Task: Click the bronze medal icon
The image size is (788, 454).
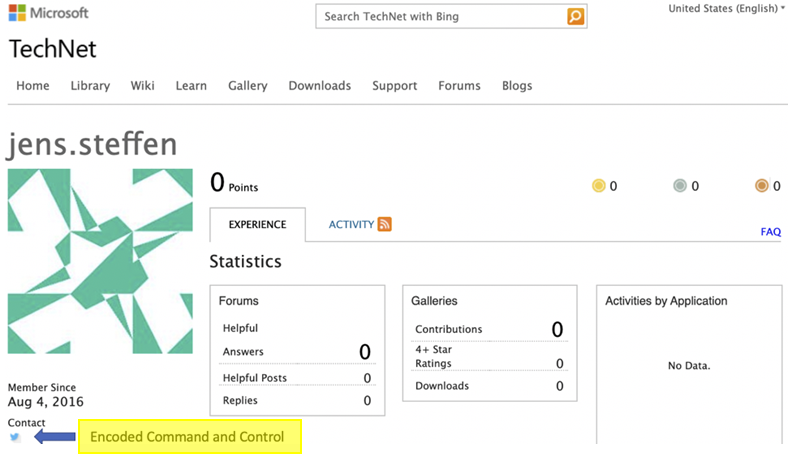Action: 762,186
